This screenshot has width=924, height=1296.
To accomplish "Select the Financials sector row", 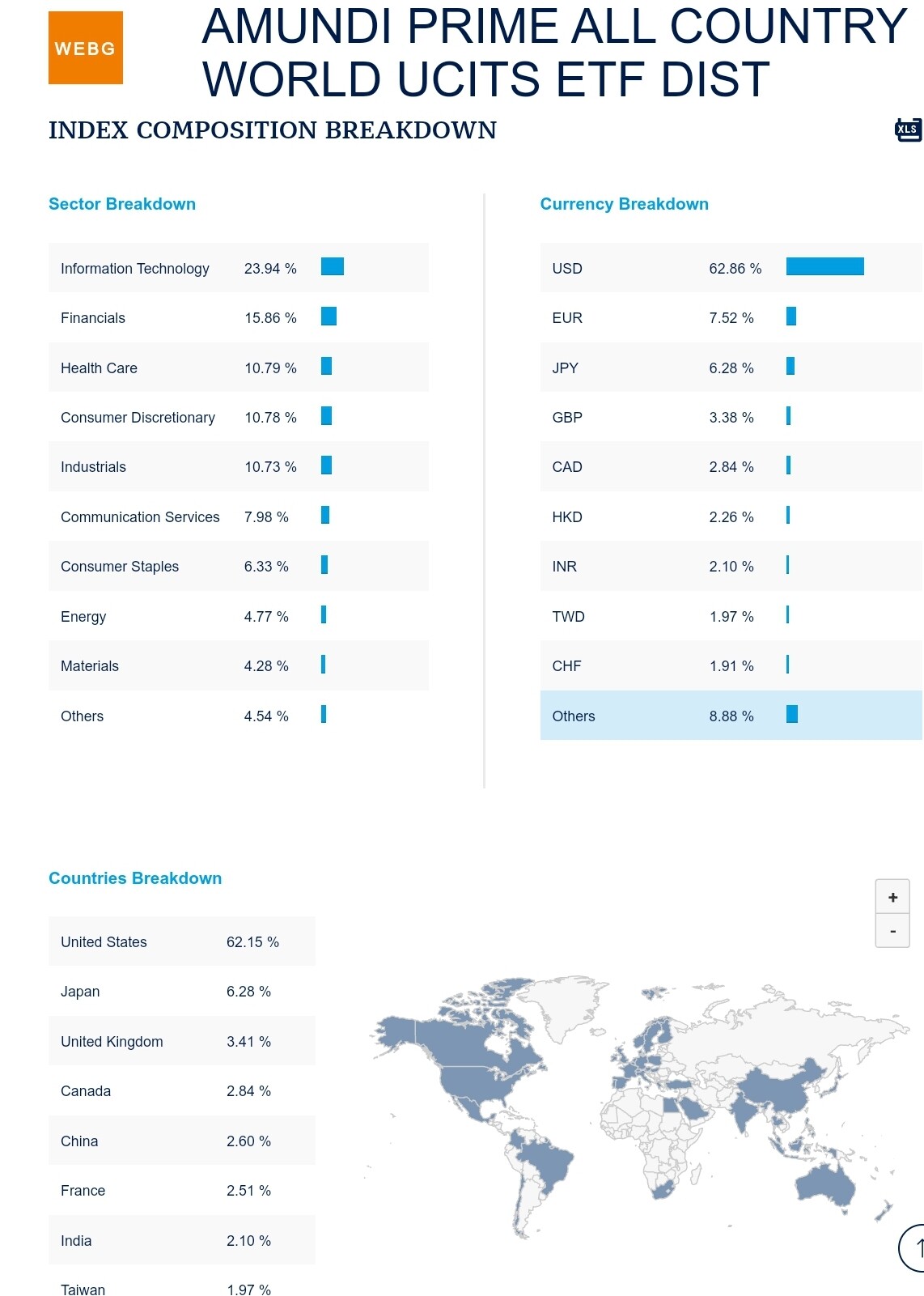I will click(x=238, y=317).
